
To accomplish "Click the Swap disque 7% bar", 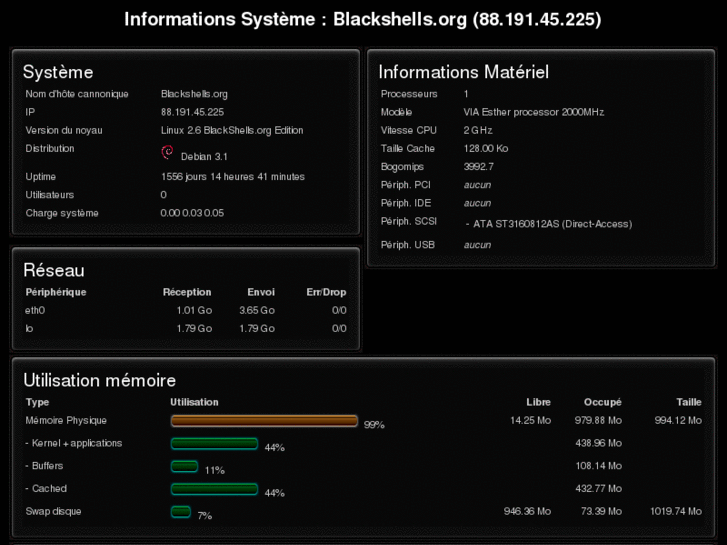I will [x=181, y=512].
